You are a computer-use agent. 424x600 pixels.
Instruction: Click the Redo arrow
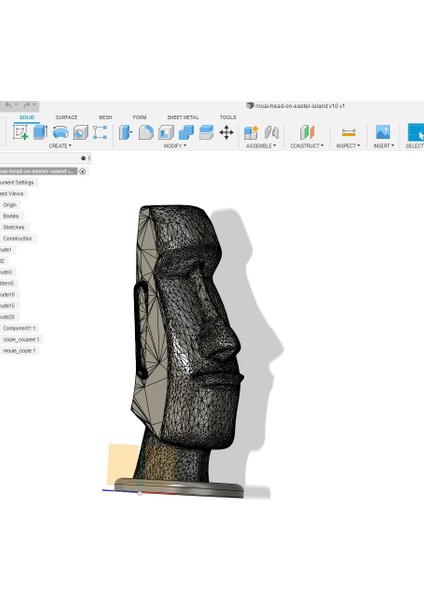tap(26, 105)
